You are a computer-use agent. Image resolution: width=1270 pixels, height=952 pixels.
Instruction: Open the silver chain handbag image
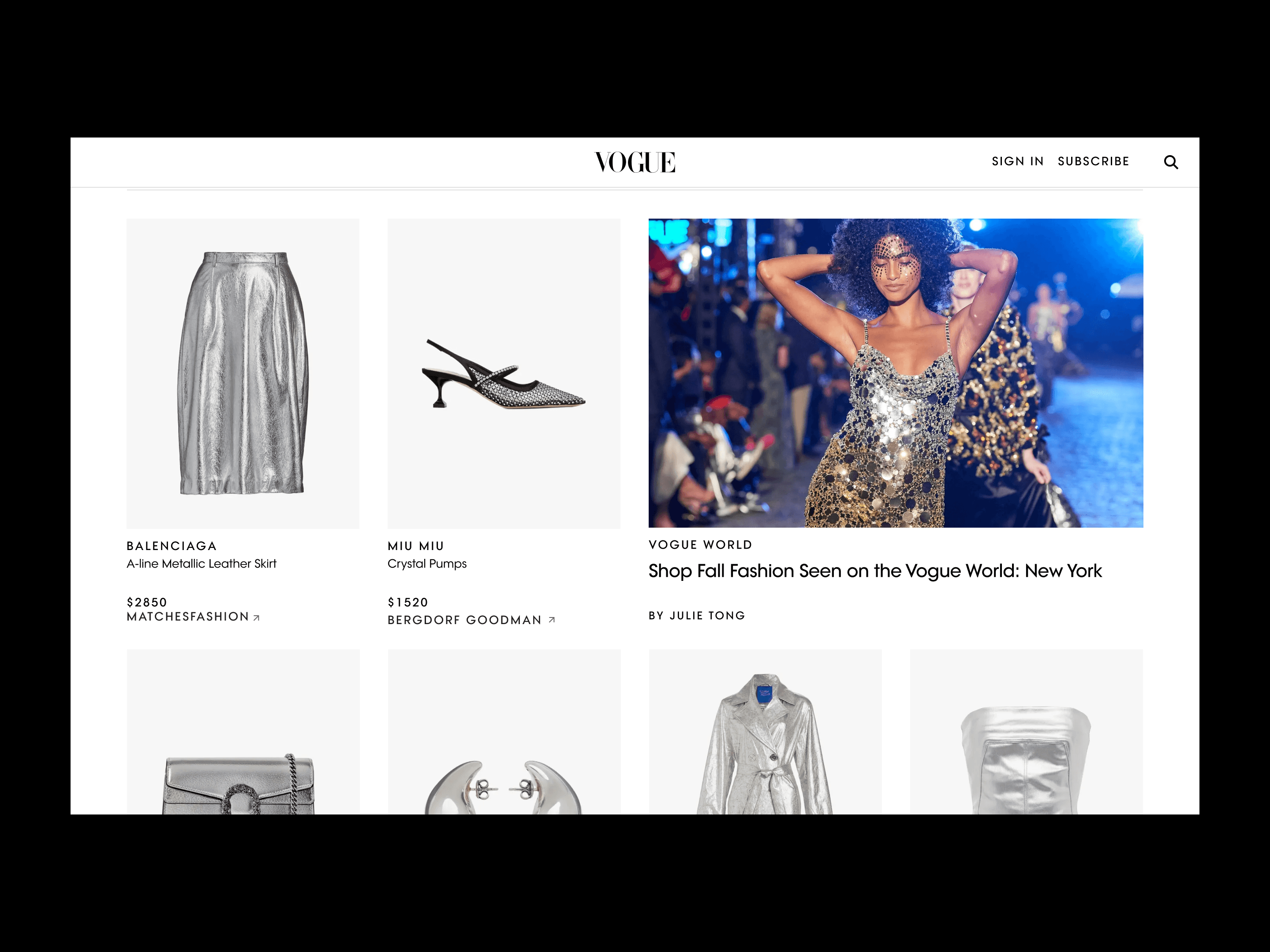(243, 732)
